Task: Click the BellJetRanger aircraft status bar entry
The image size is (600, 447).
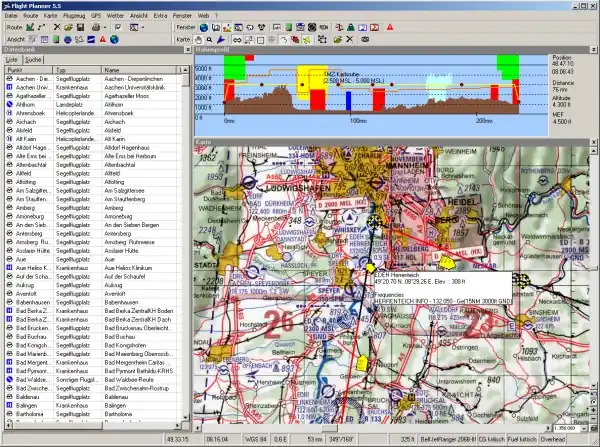Action: point(447,439)
